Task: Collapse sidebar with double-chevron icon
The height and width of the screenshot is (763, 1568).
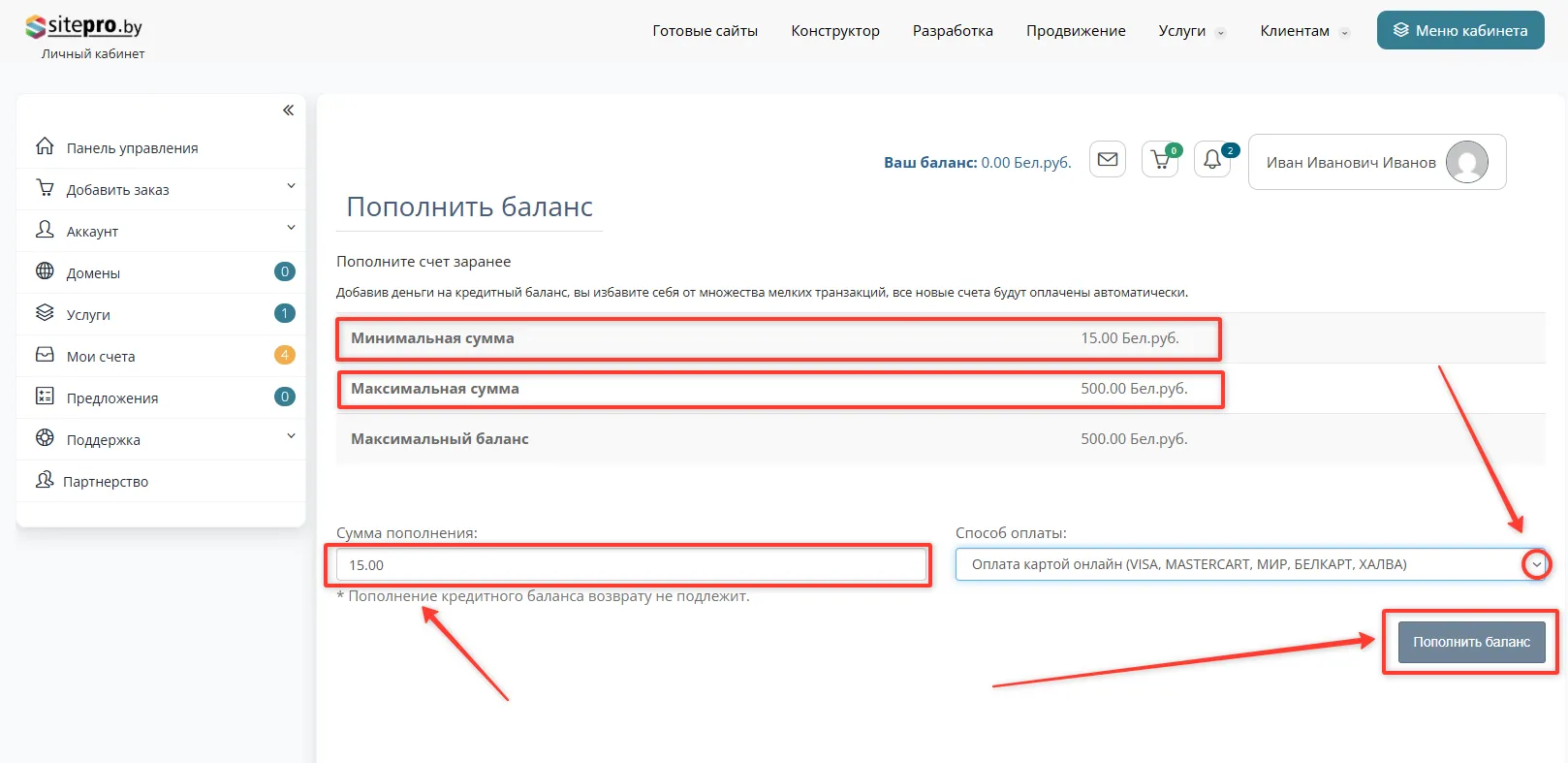Action: click(288, 111)
